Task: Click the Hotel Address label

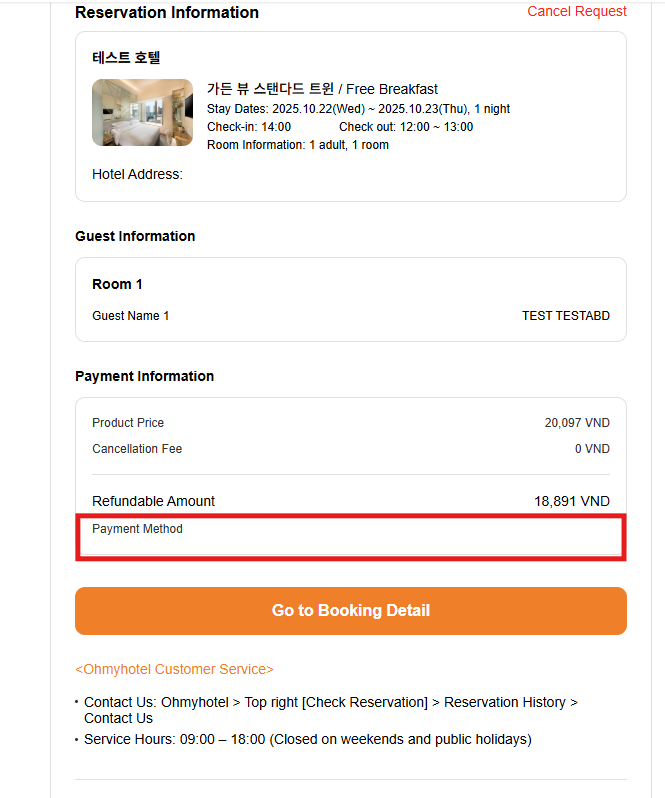Action: point(137,174)
